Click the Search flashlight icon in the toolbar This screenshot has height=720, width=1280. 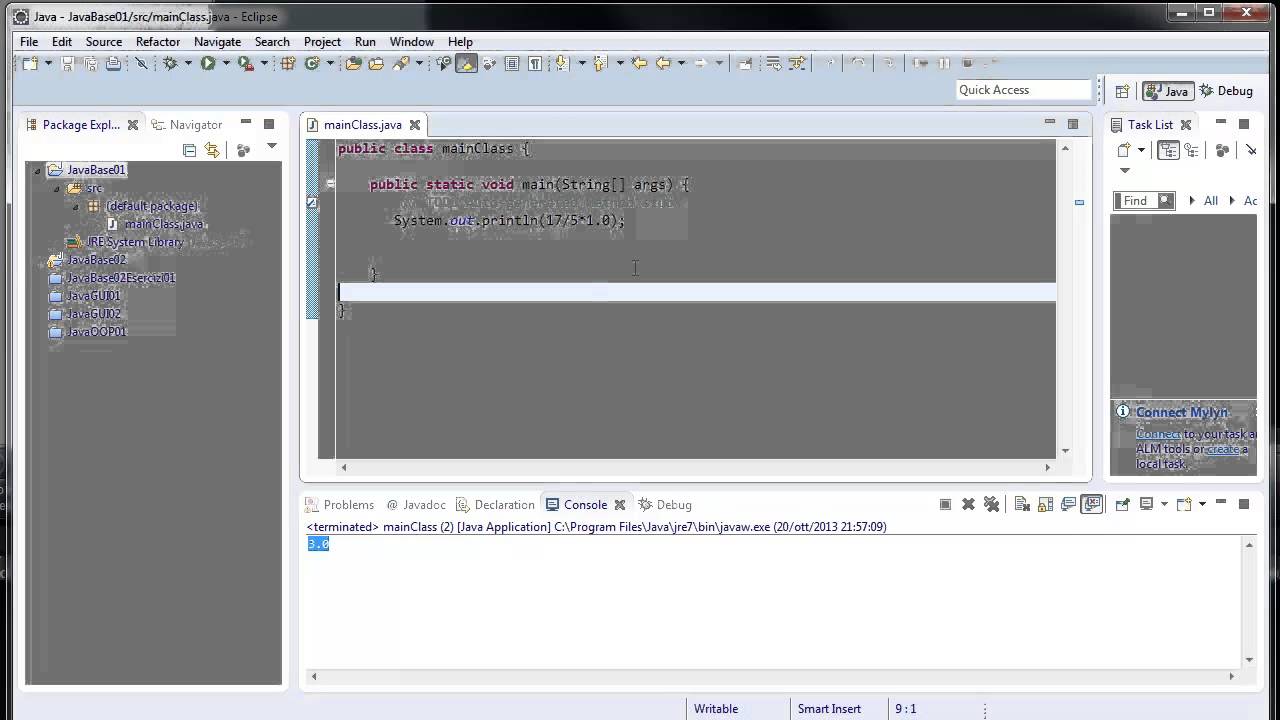(401, 63)
